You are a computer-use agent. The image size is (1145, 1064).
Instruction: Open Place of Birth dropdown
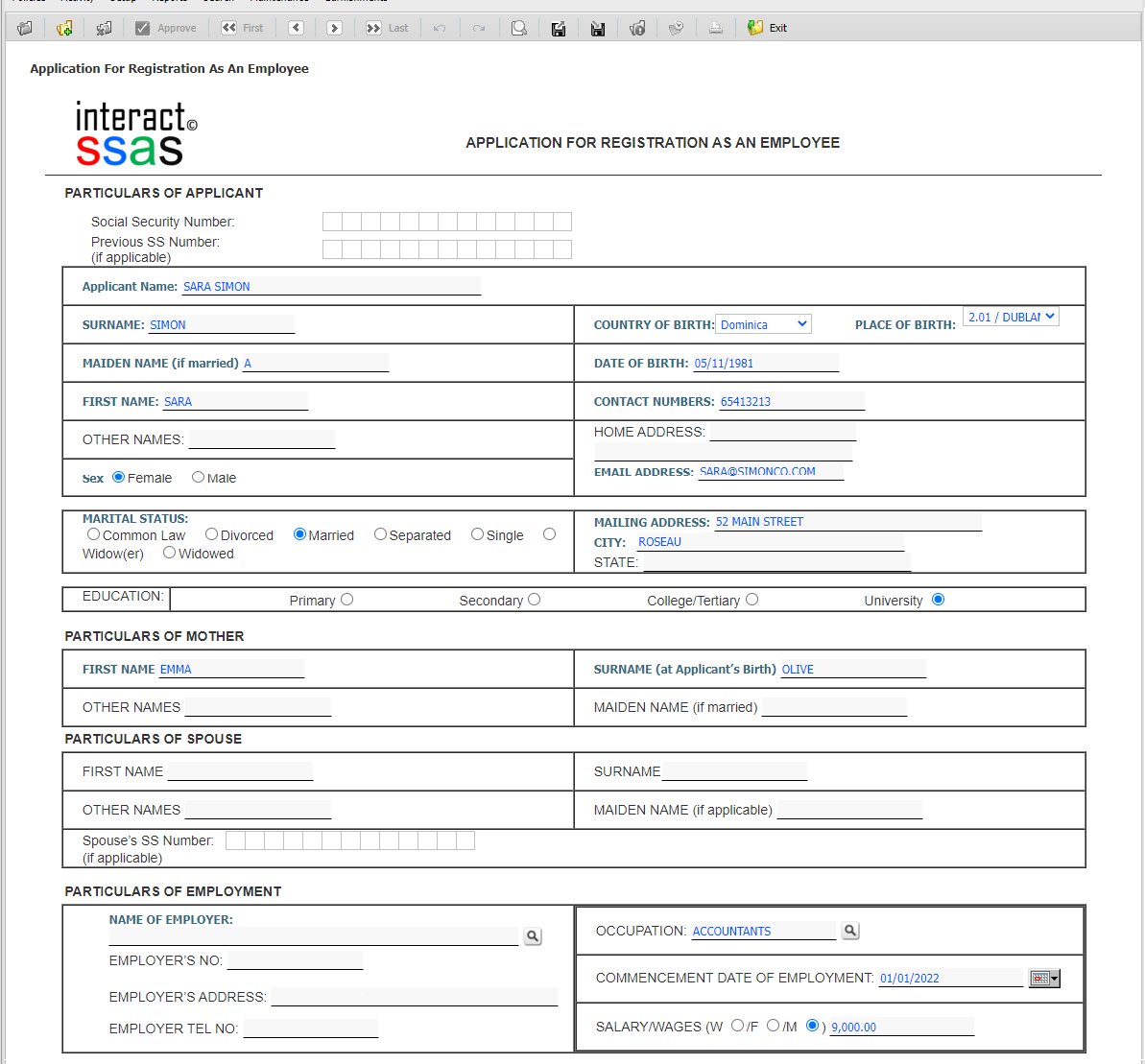click(x=1011, y=317)
